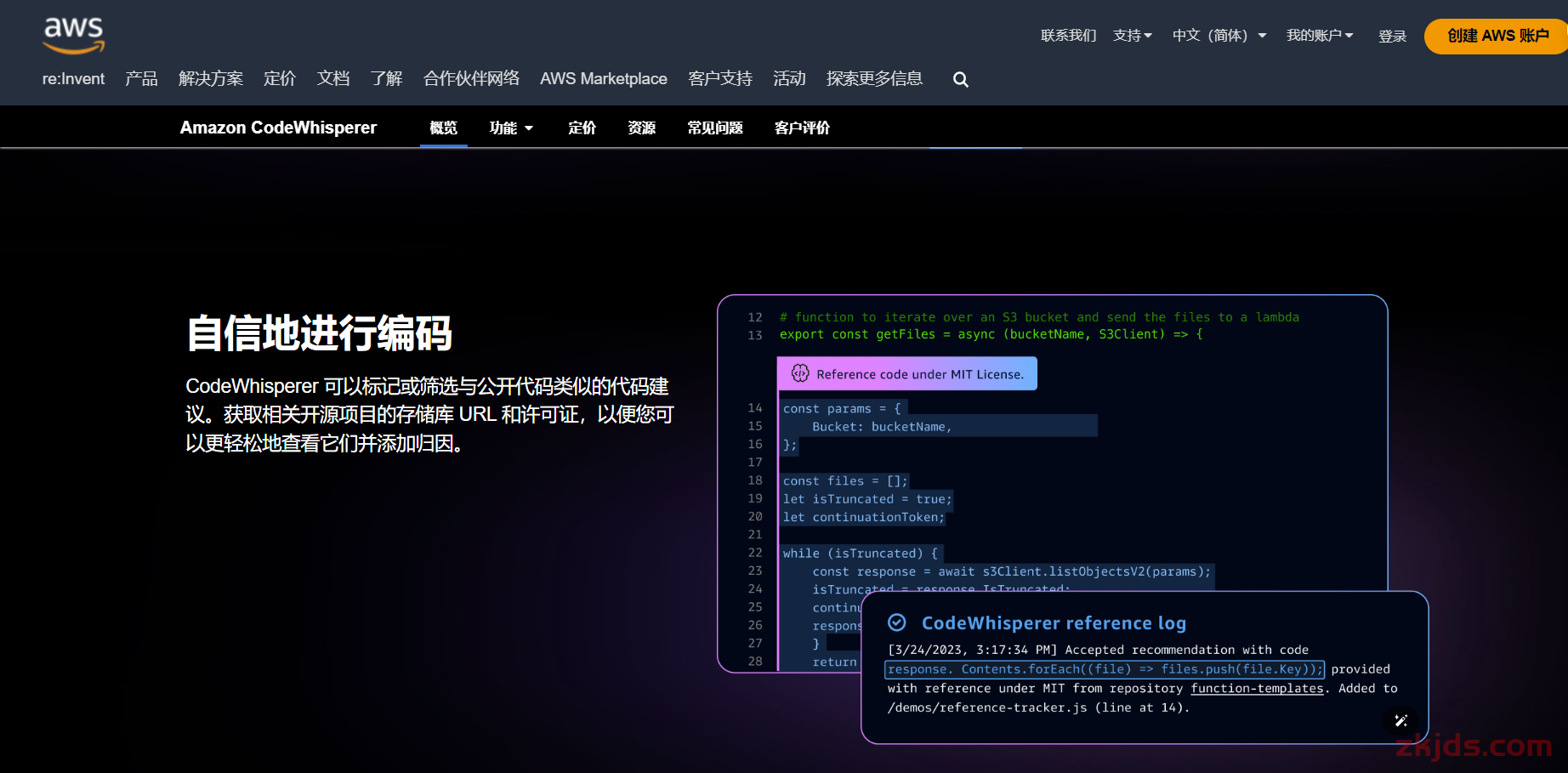Select the 定价 tab in the CodeWhisperer bar
Viewport: 1568px width, 773px height.
[x=582, y=128]
